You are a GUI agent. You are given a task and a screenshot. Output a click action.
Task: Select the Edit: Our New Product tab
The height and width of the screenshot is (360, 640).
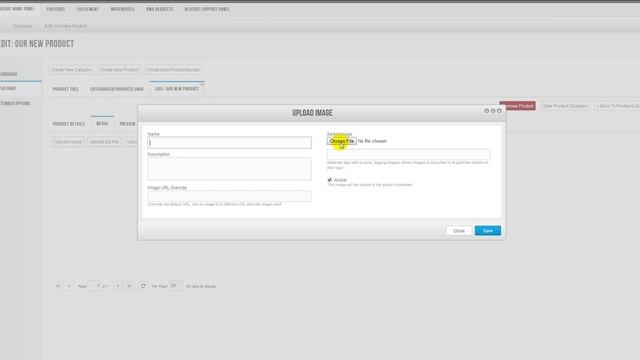tap(177, 89)
